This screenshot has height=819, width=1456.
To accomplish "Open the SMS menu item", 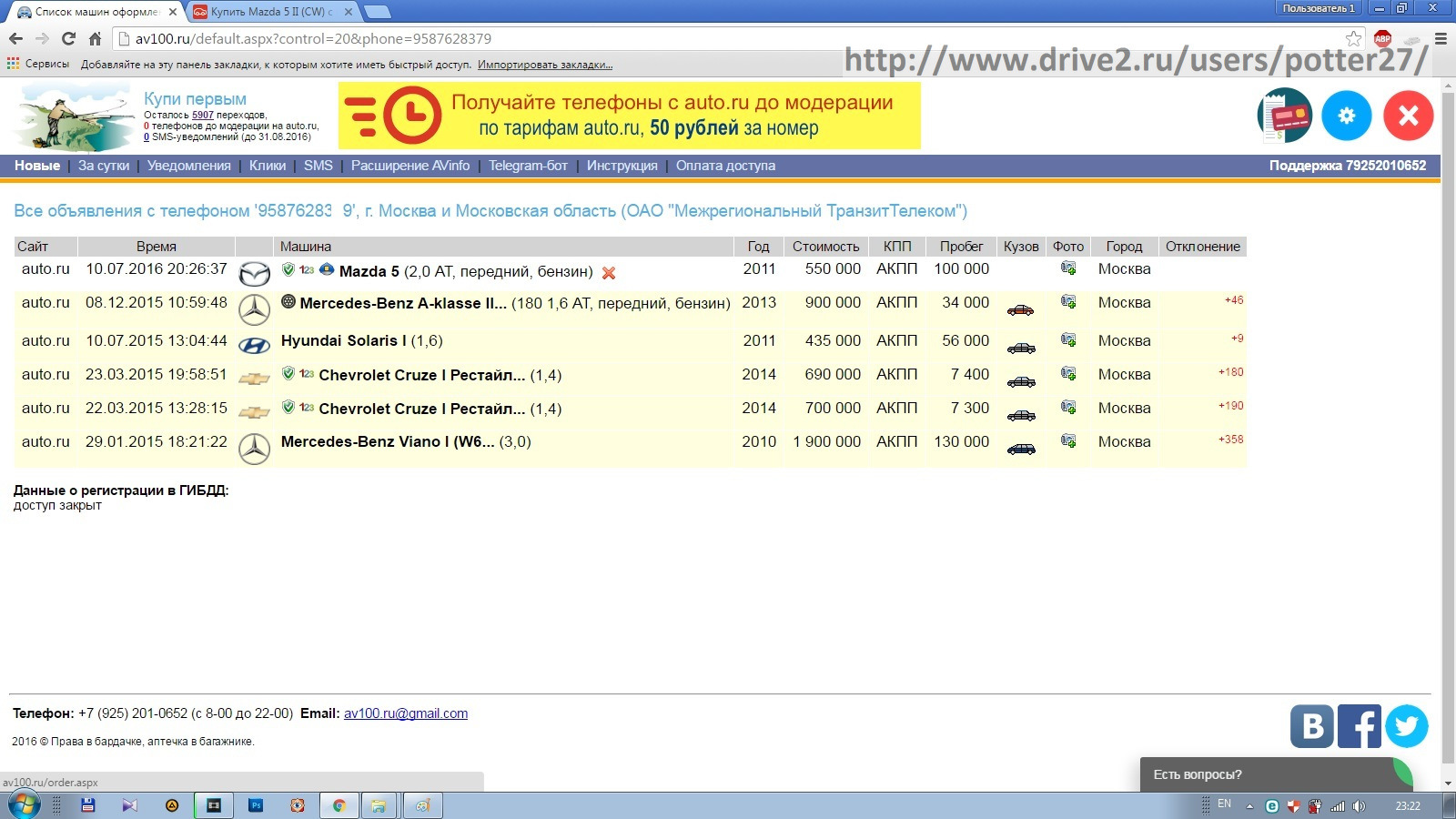I will pos(318,166).
